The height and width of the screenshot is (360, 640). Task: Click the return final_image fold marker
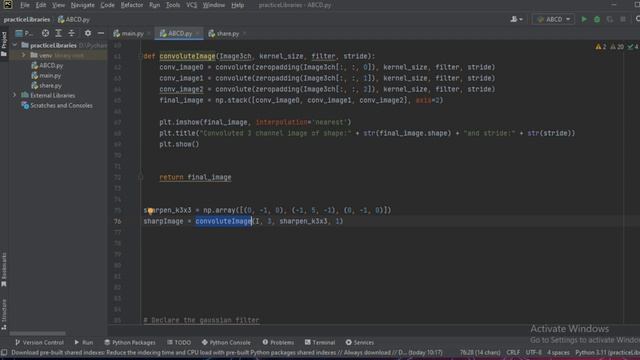coord(140,177)
